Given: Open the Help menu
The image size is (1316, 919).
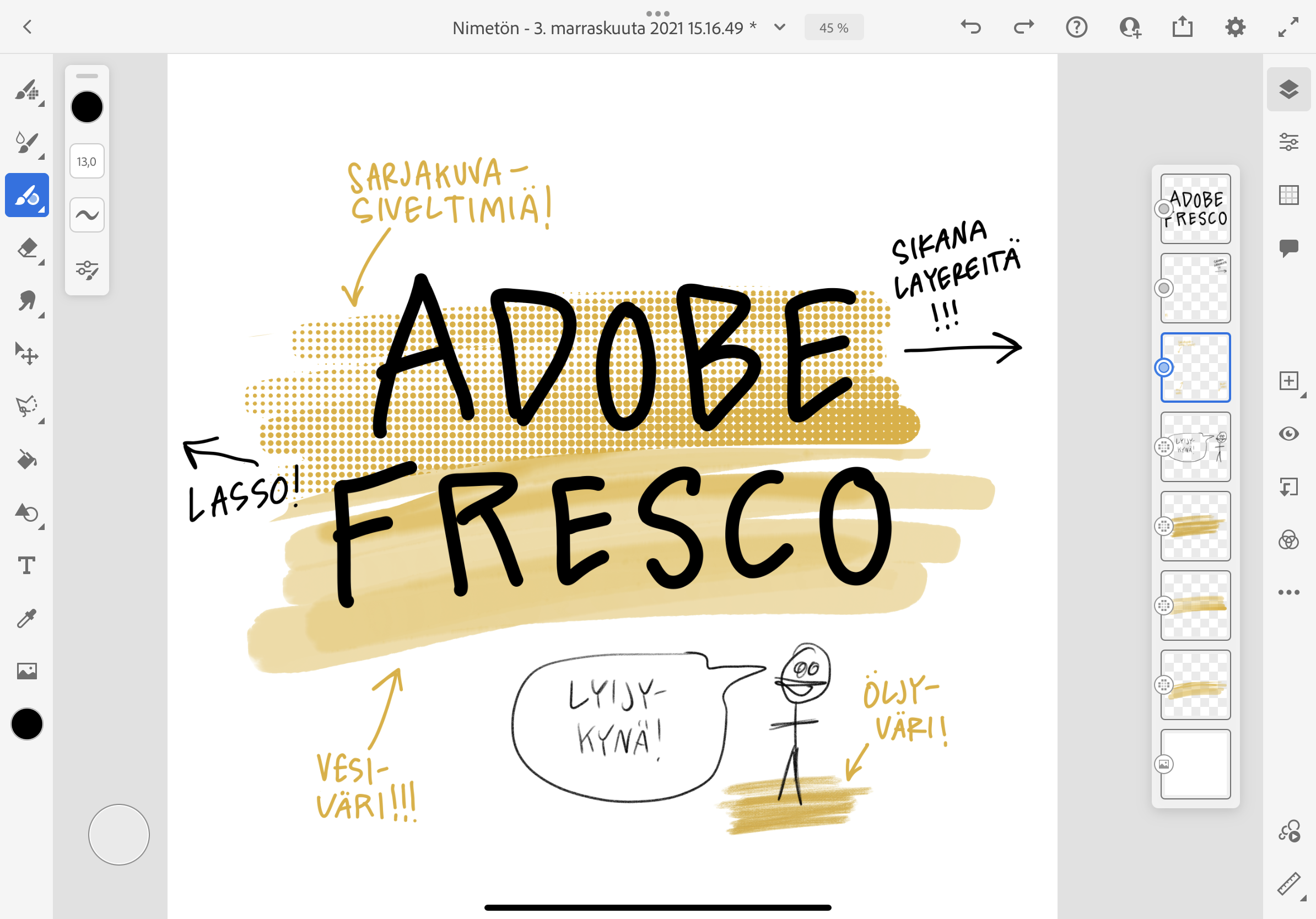Looking at the screenshot, I should pos(1077,27).
